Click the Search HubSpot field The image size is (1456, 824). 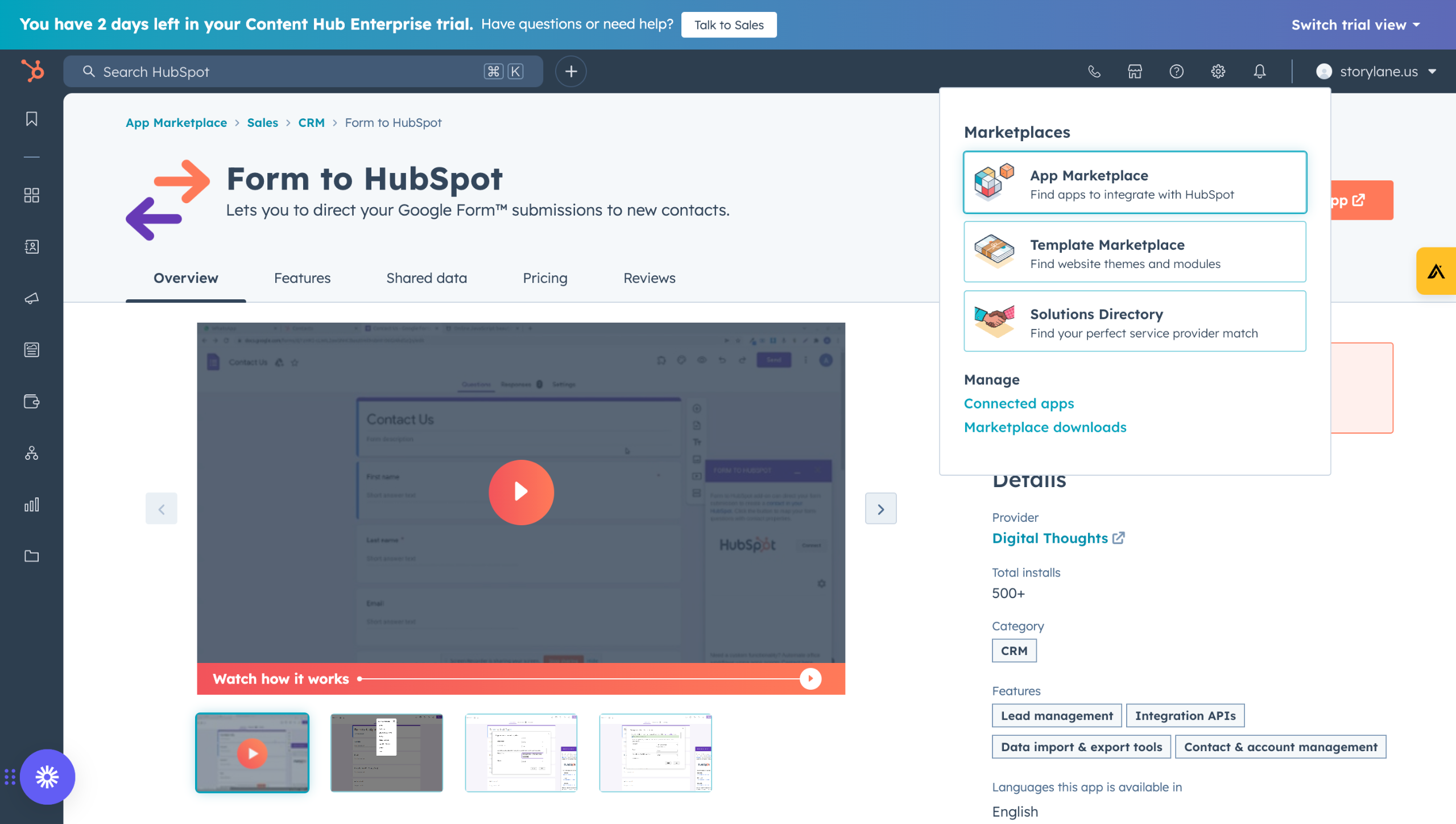[284, 71]
